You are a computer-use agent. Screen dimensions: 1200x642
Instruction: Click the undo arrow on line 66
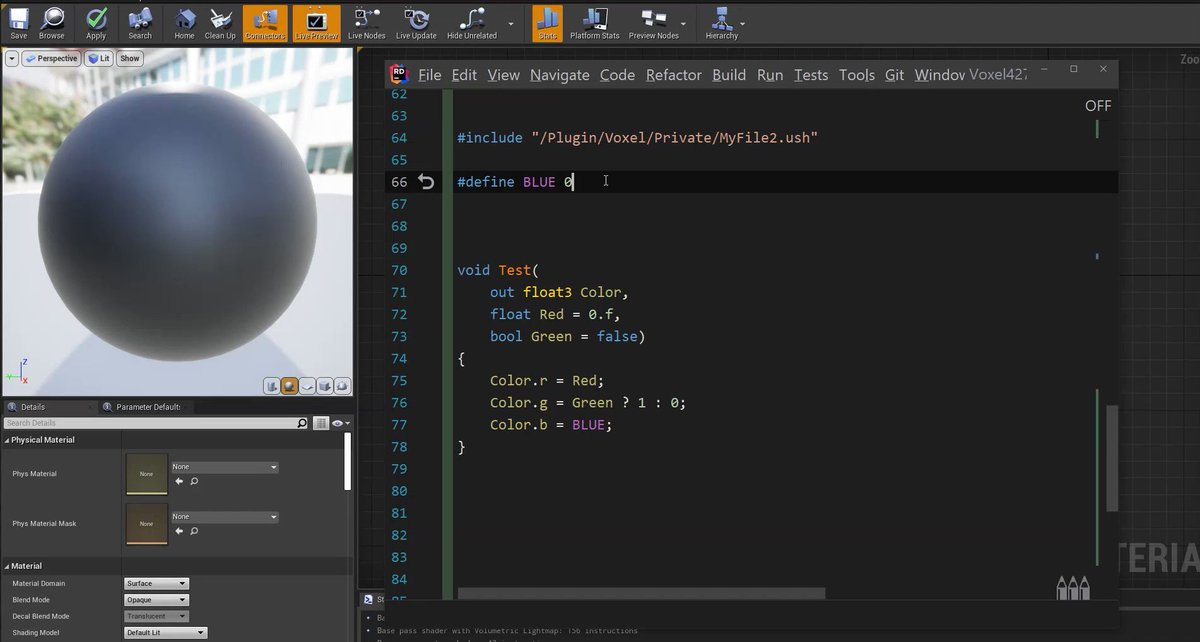point(426,182)
